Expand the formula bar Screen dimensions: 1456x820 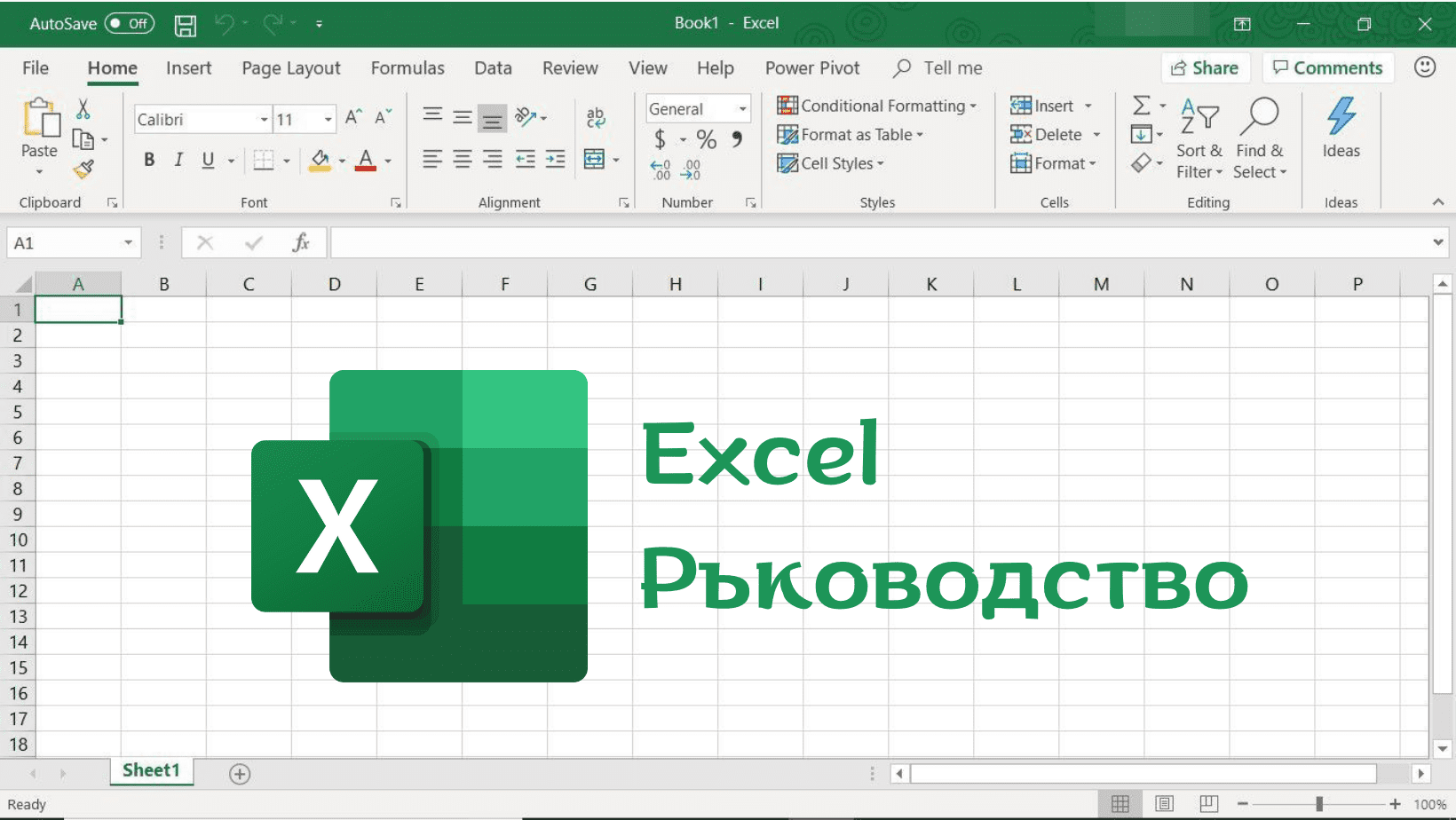(1437, 242)
